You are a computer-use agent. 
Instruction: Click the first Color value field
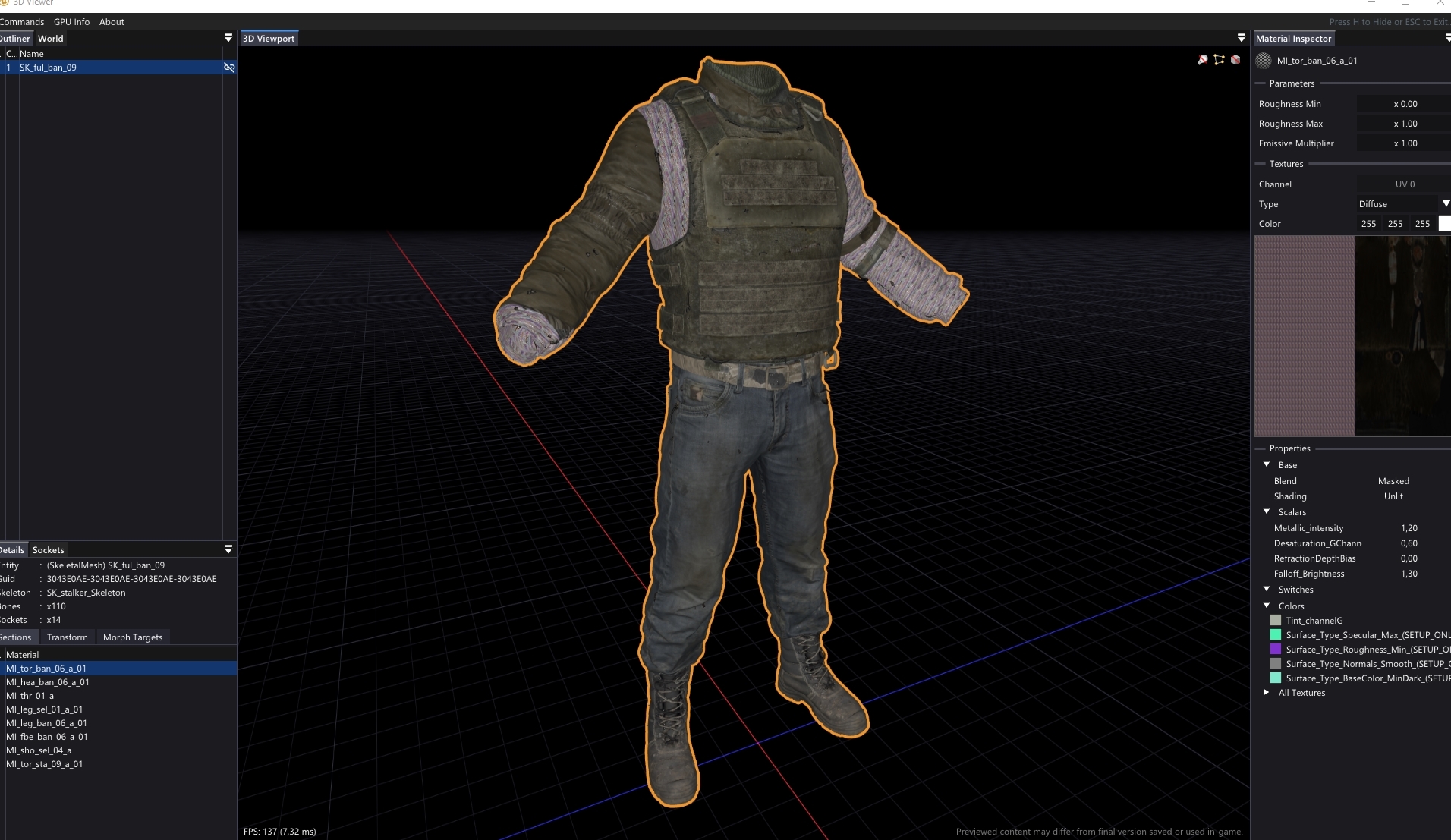[1368, 224]
